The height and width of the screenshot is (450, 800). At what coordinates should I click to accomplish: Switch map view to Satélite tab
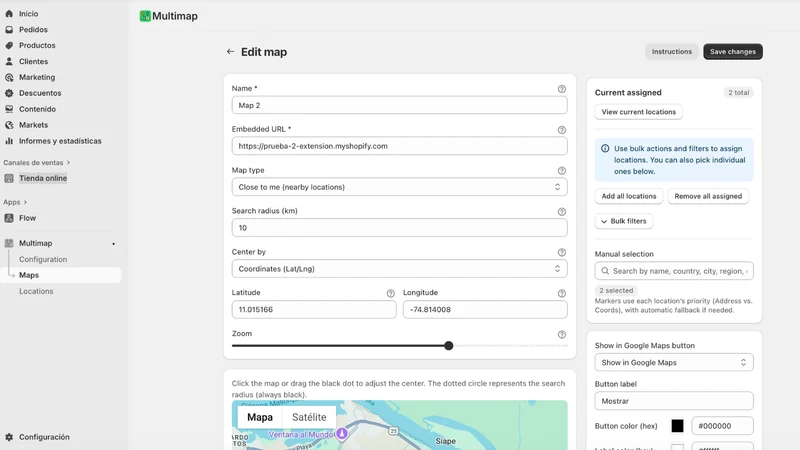click(x=309, y=417)
